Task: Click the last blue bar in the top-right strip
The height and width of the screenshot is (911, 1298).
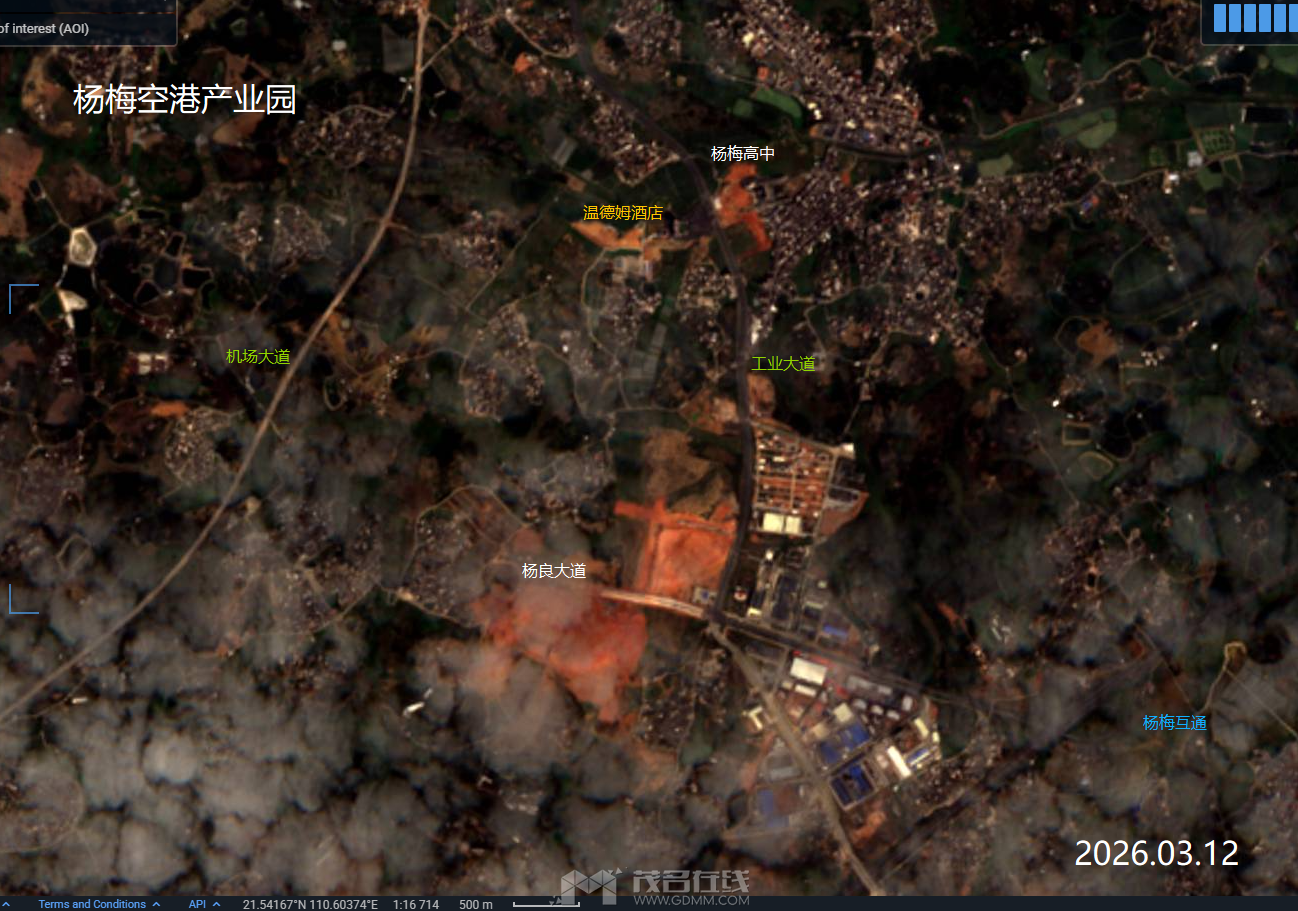Action: 1293,17
